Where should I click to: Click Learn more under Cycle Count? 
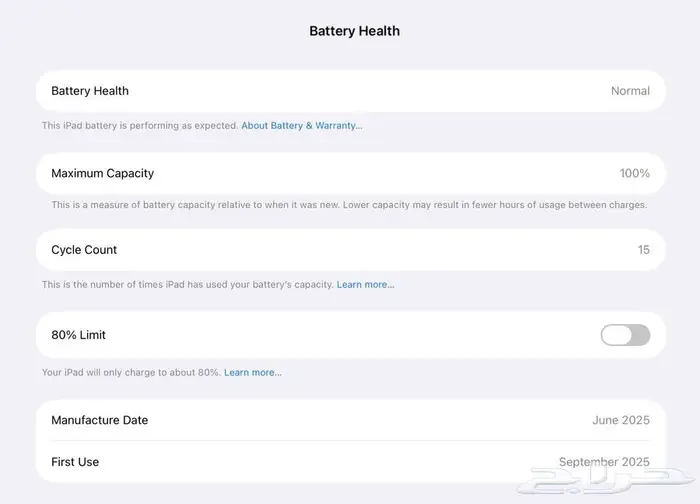pos(365,285)
